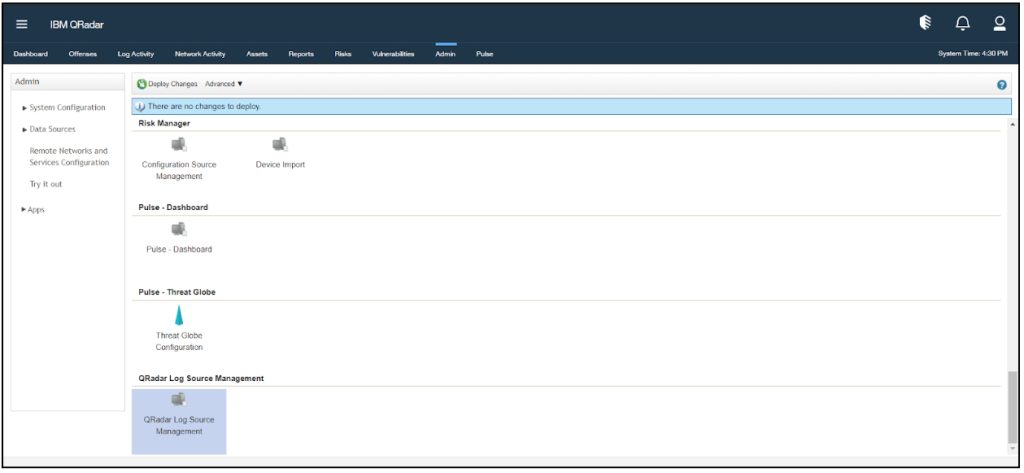This screenshot has width=1024, height=473.
Task: Open the hamburger navigation menu
Action: click(22, 24)
